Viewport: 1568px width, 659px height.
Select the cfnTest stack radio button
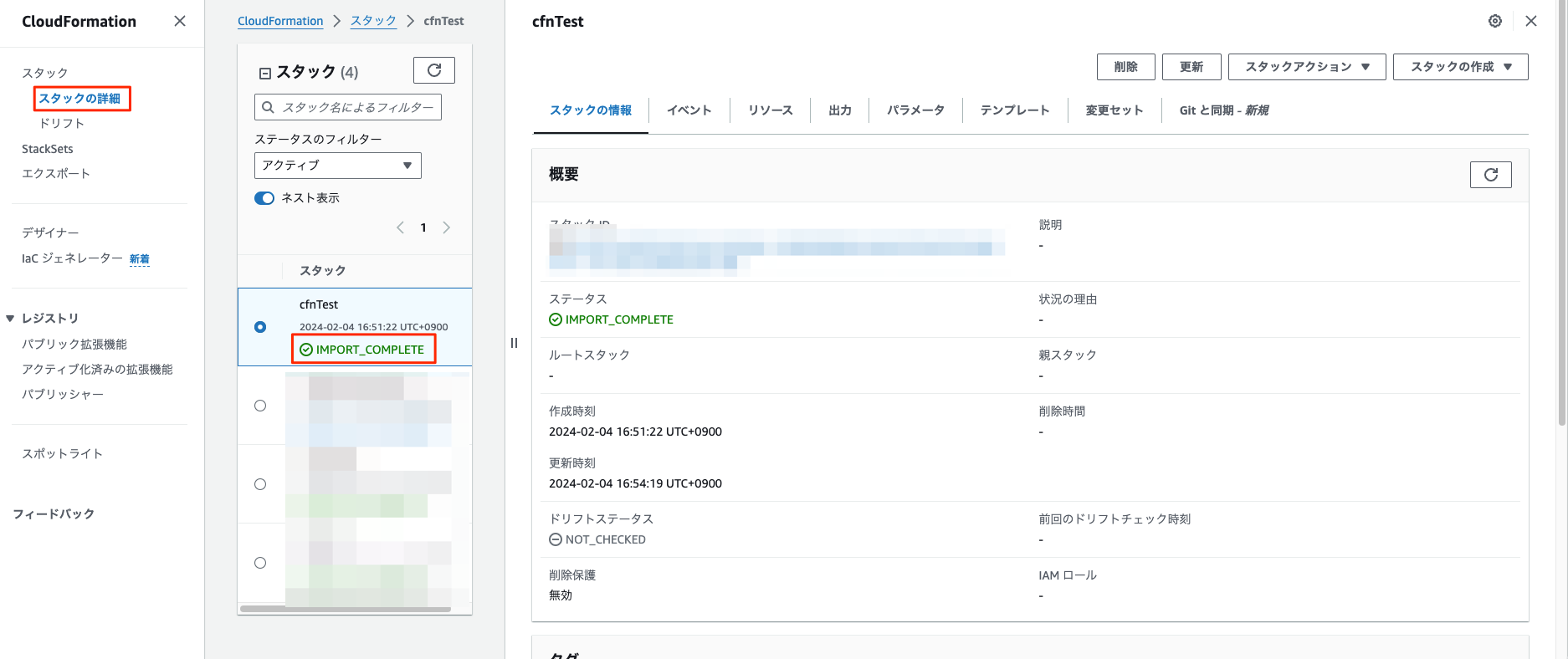(260, 327)
